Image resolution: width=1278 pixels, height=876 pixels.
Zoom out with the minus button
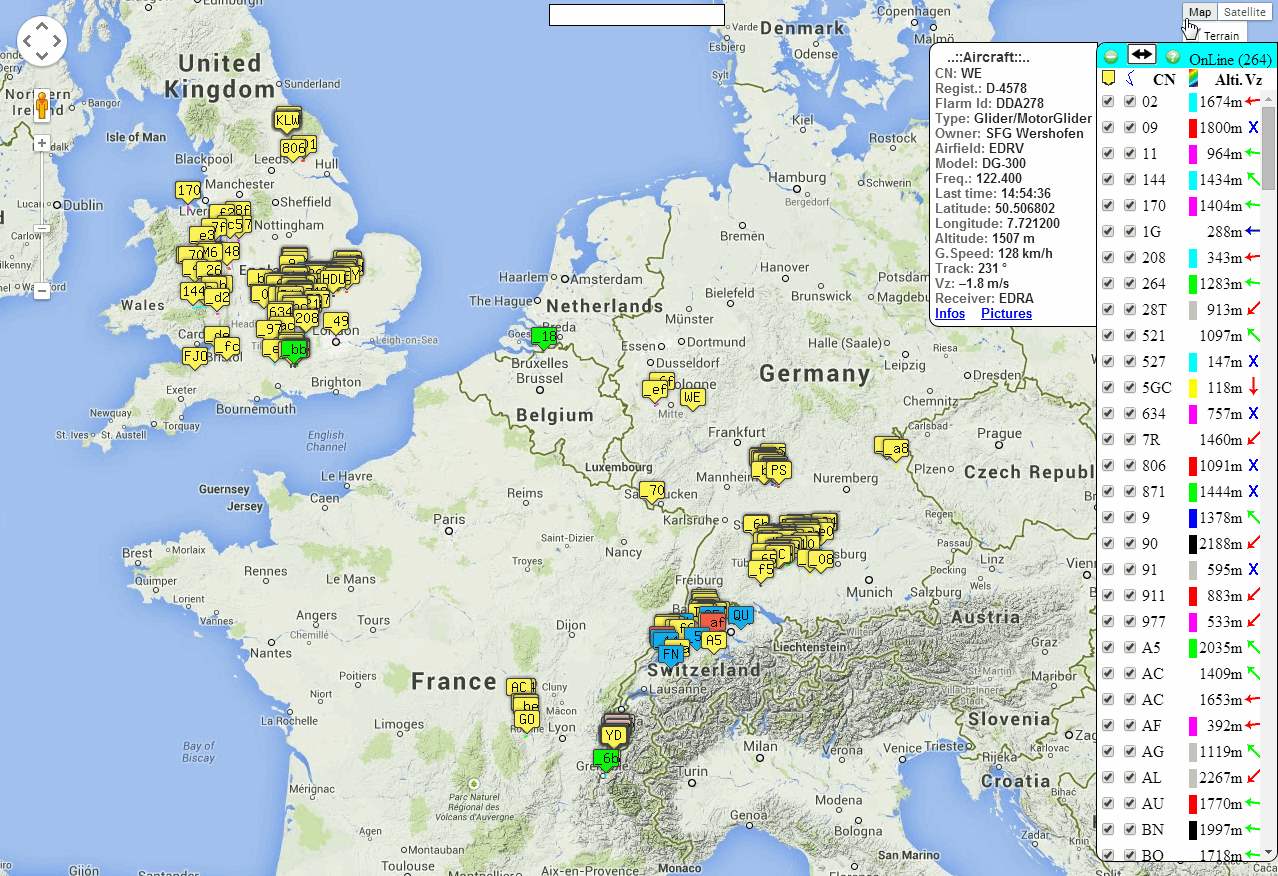pyautogui.click(x=41, y=291)
